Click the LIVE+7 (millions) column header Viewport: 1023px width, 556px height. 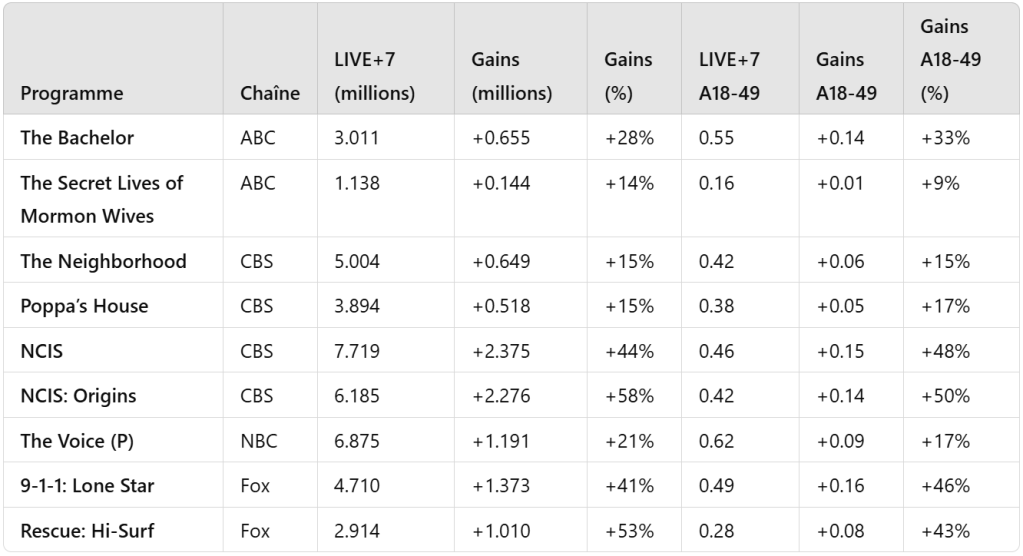(x=374, y=76)
